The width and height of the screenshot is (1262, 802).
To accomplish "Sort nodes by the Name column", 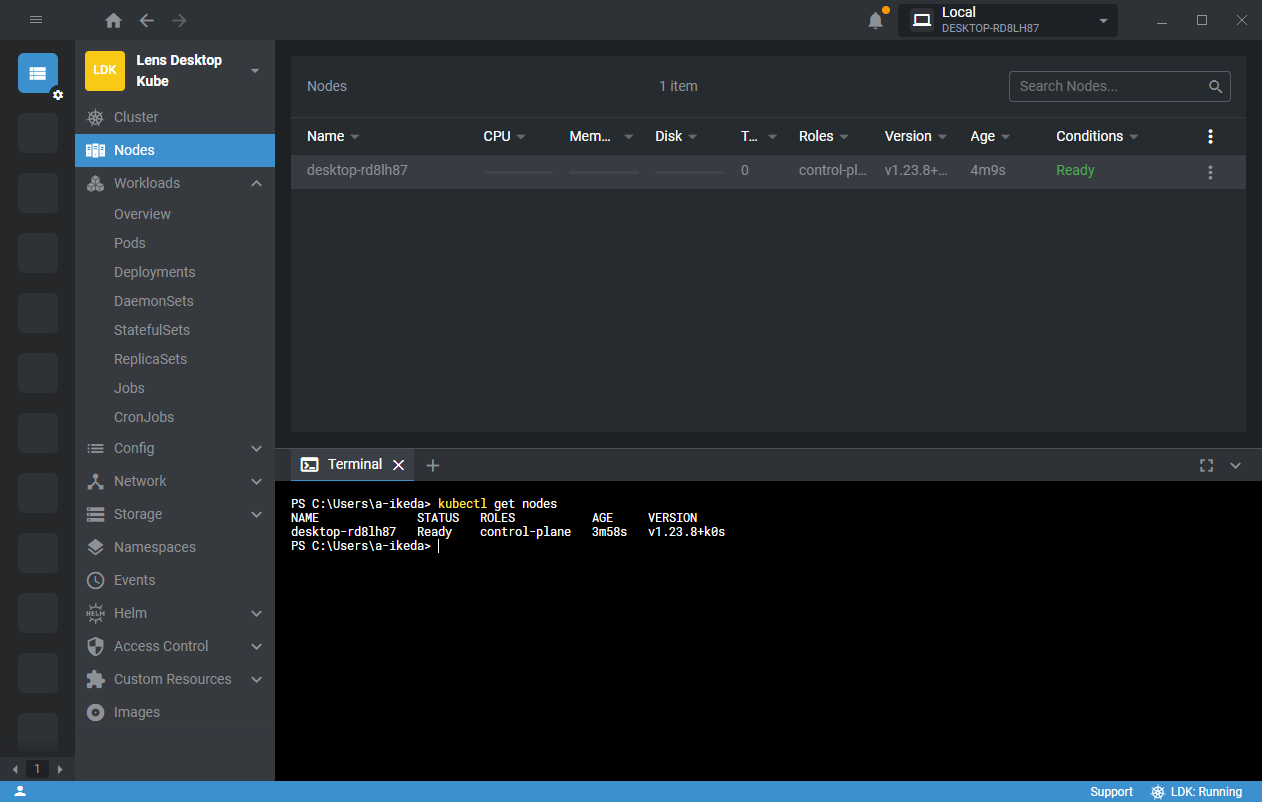I will pos(333,136).
